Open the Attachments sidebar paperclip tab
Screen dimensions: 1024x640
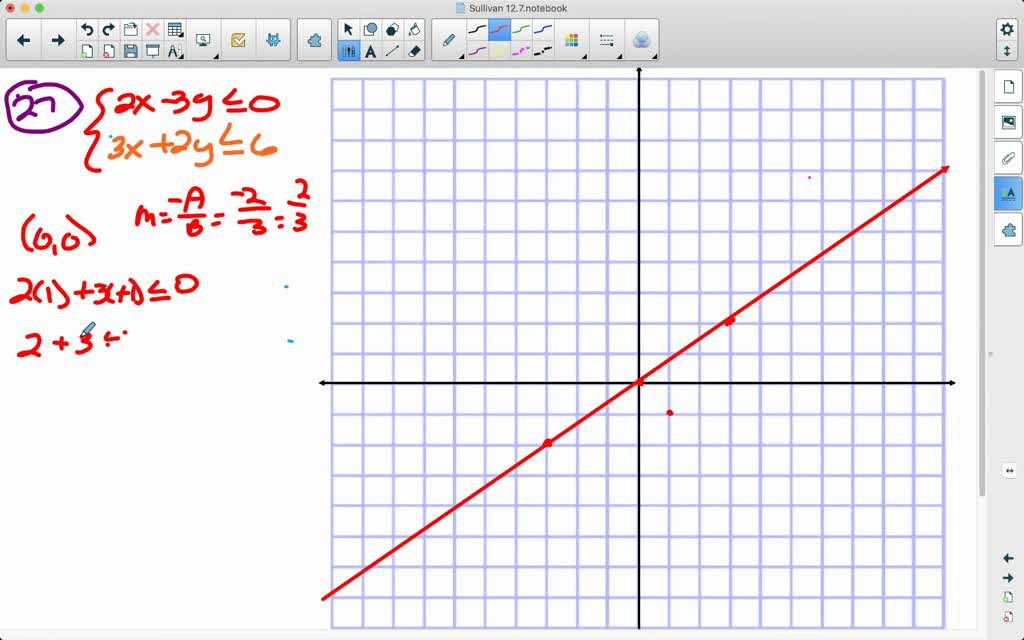[x=1009, y=158]
